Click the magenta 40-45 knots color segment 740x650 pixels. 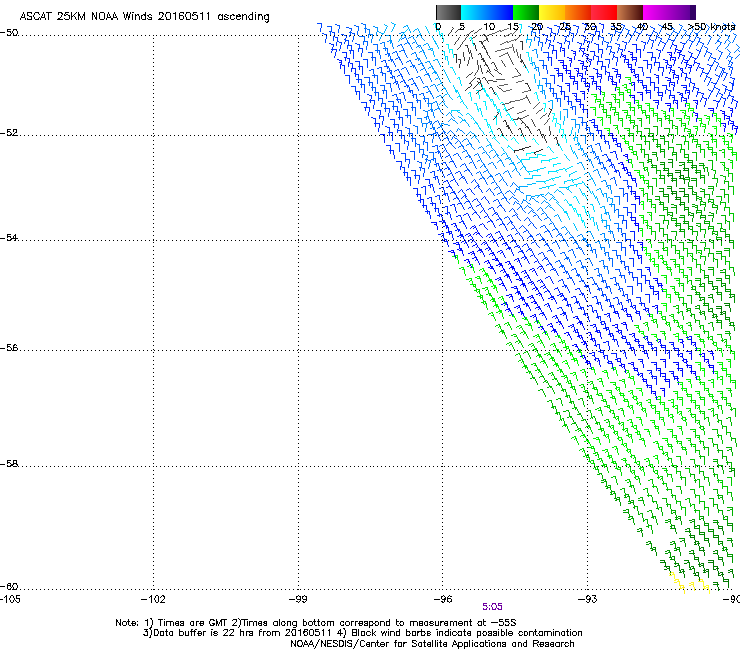656,12
